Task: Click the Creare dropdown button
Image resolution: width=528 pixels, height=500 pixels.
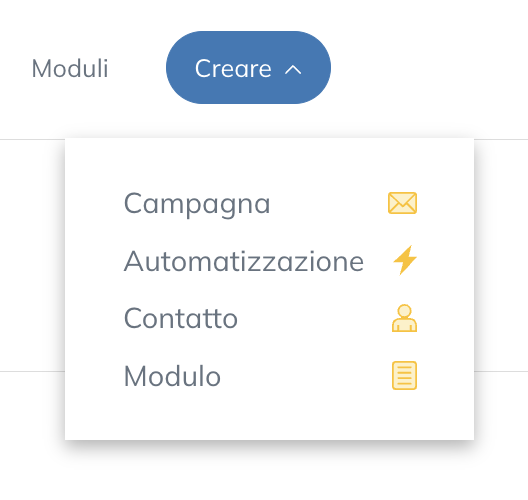Action: [x=249, y=68]
